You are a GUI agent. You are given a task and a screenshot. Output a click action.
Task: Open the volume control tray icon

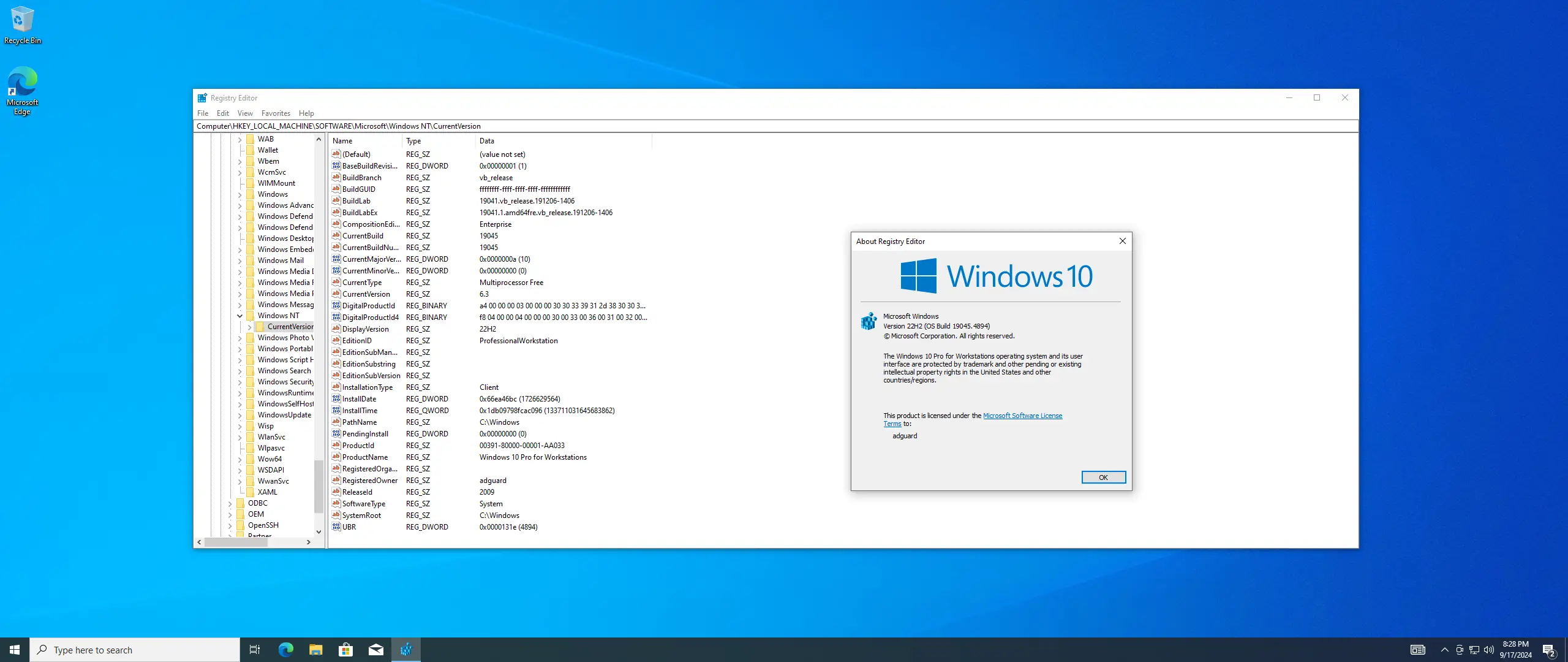[x=1489, y=650]
